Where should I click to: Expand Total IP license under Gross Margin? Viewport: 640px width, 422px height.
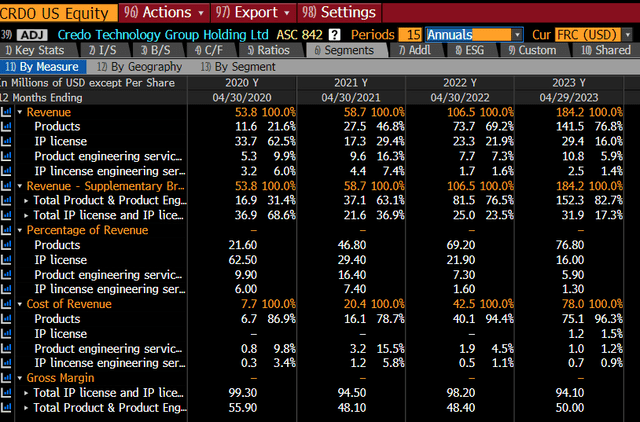(26, 393)
